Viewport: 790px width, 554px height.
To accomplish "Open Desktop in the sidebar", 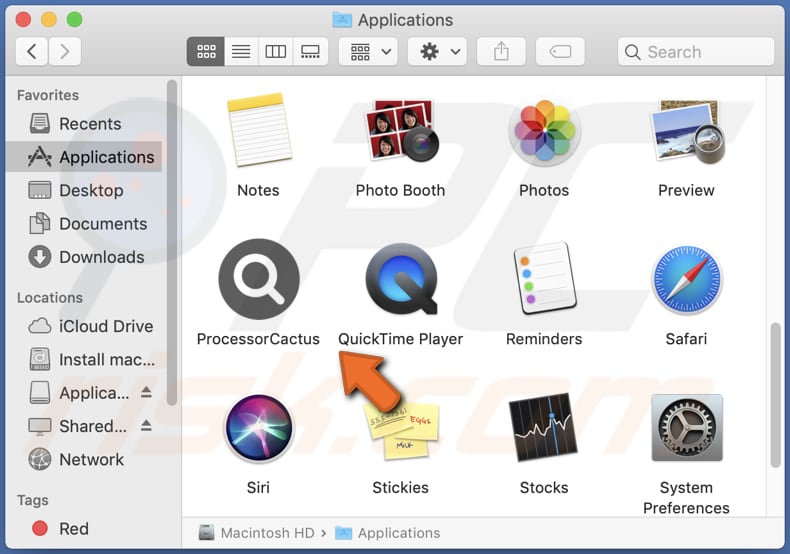I will [x=84, y=190].
